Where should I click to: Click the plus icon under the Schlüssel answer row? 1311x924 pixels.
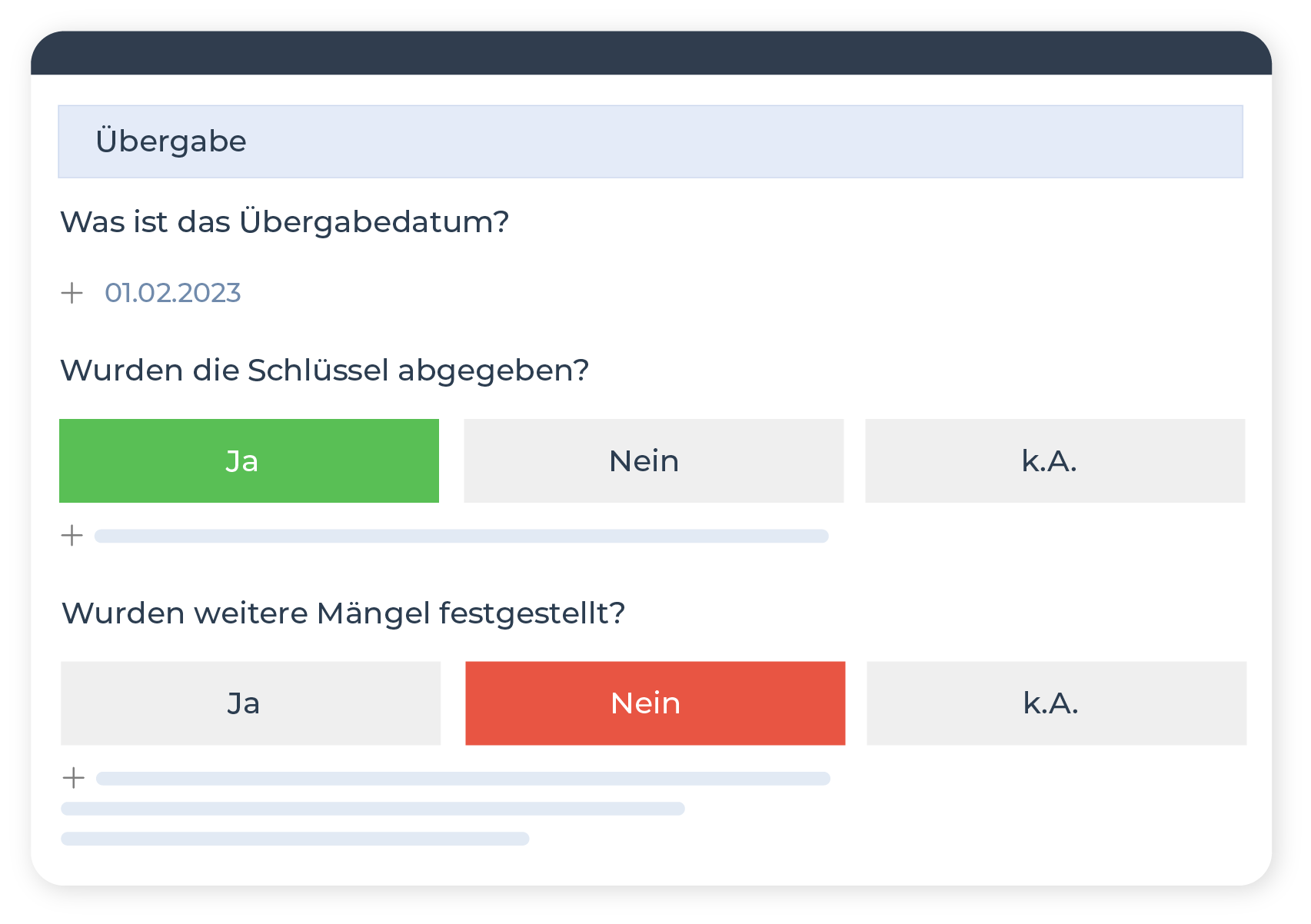(x=73, y=535)
